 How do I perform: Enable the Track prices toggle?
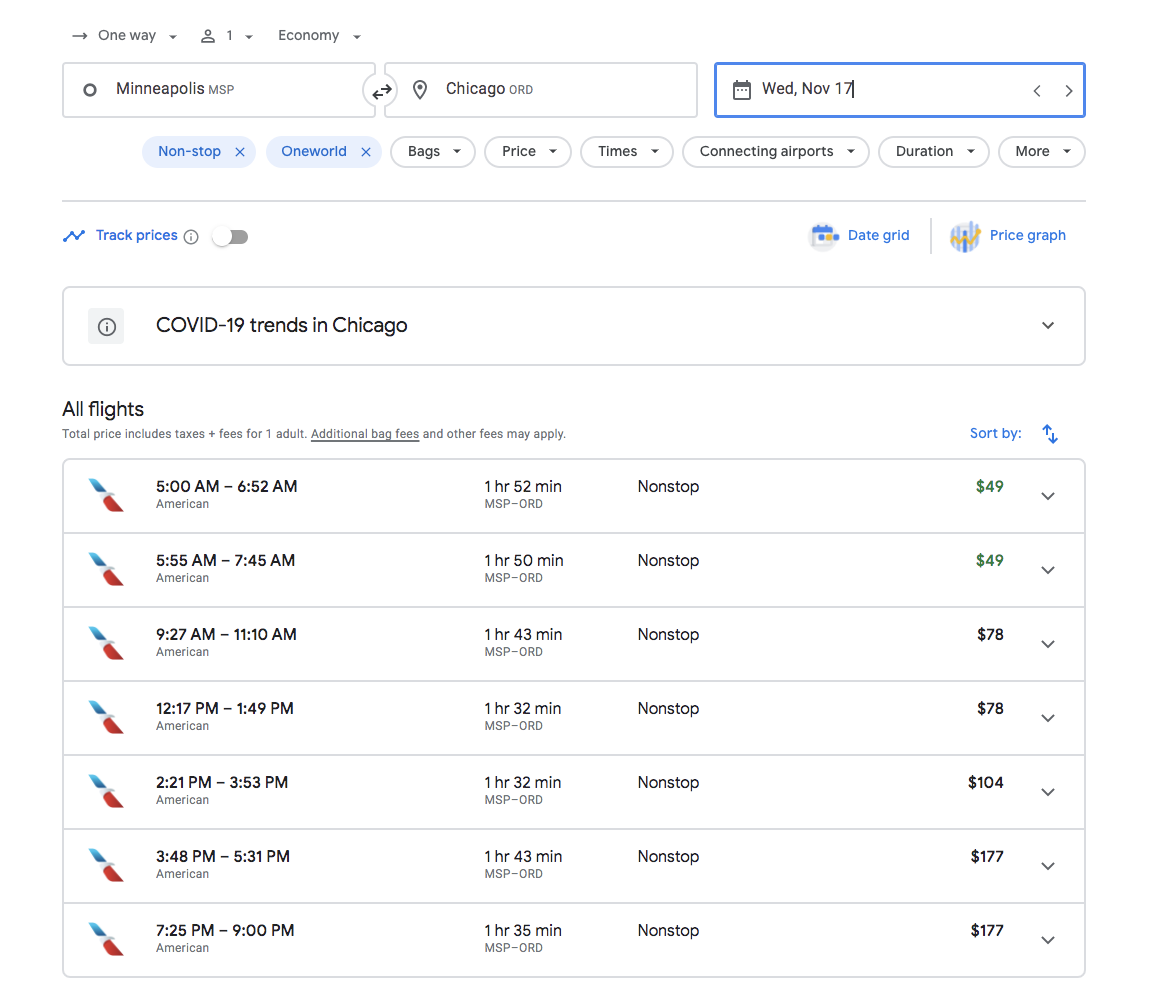point(230,236)
